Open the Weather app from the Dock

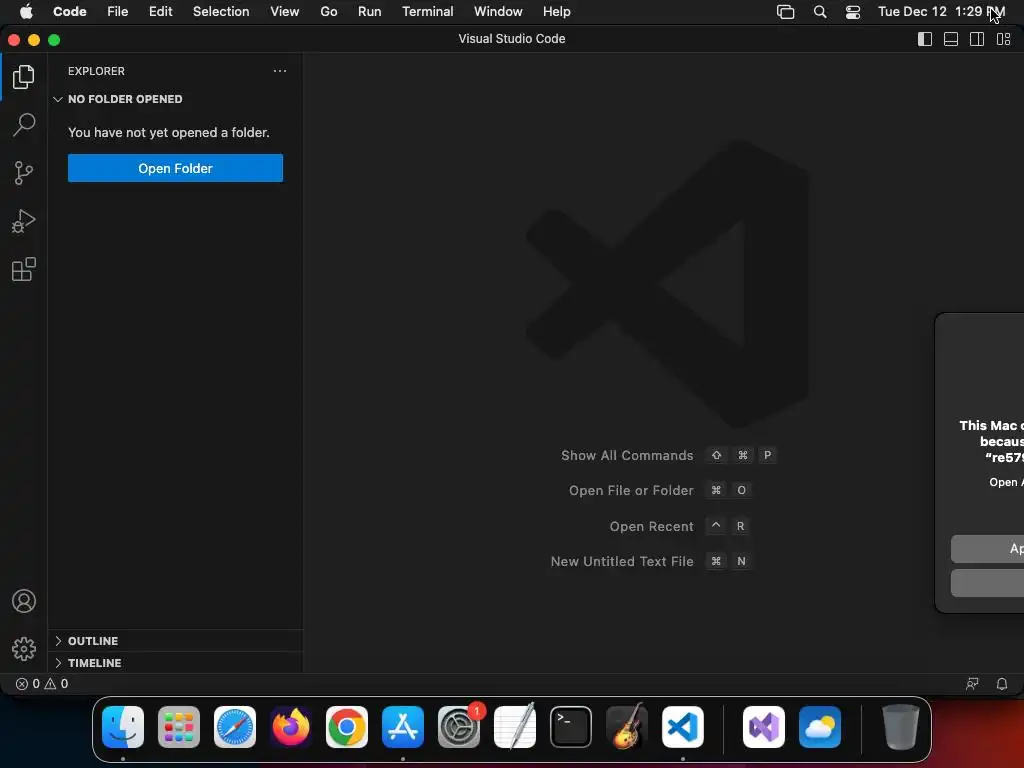820,727
